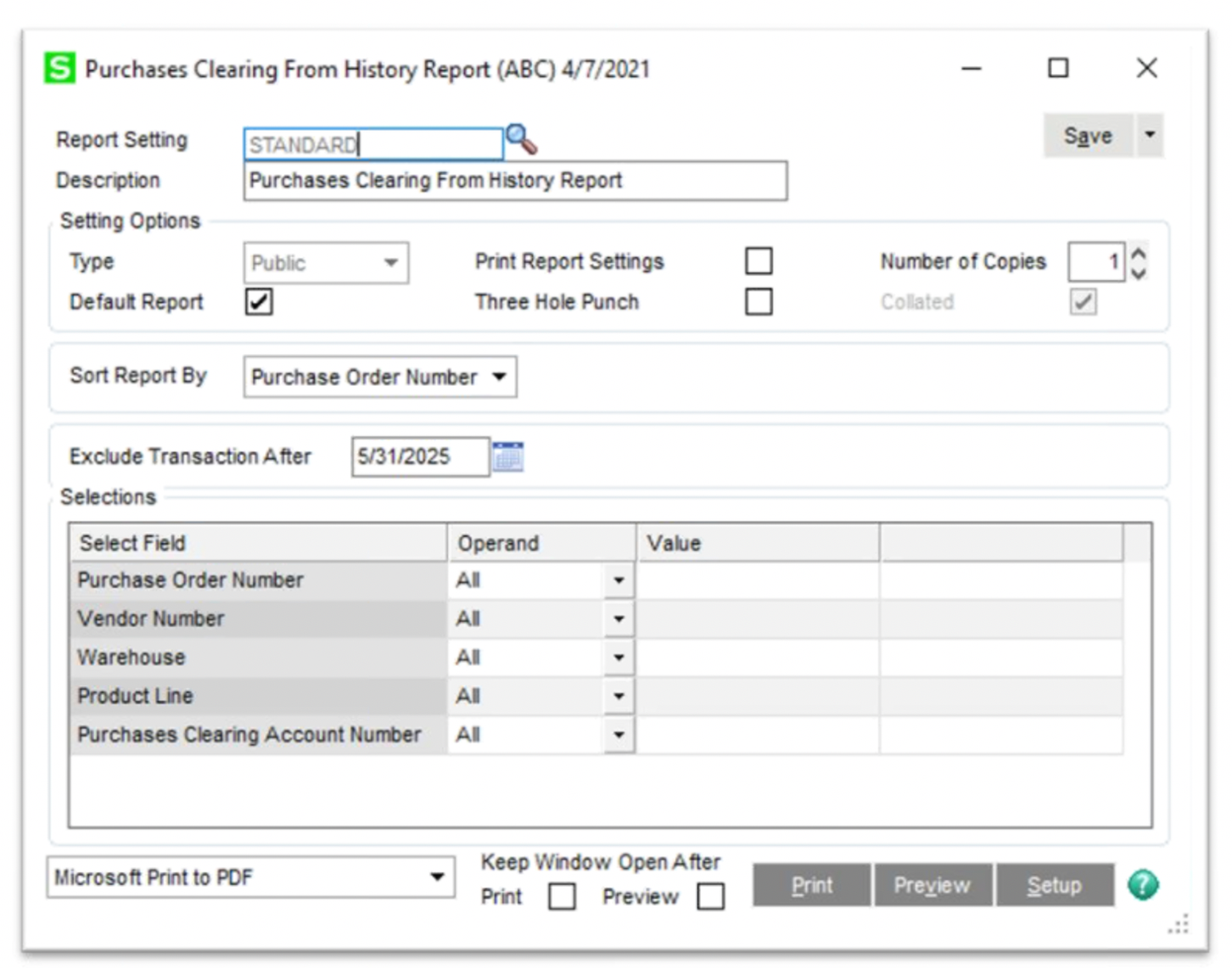Open the calendar picker for Exclude Transaction After
1232x969 pixels.
coord(509,456)
